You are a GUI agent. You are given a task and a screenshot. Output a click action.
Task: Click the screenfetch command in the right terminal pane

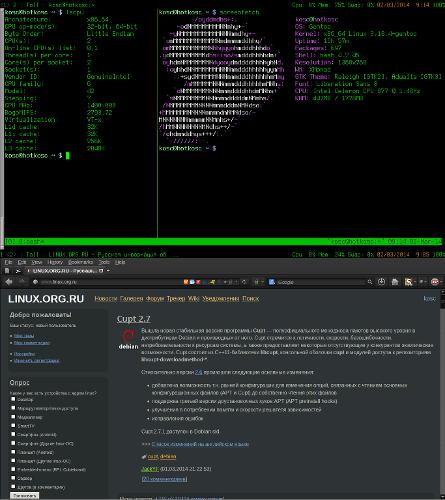[239, 12]
